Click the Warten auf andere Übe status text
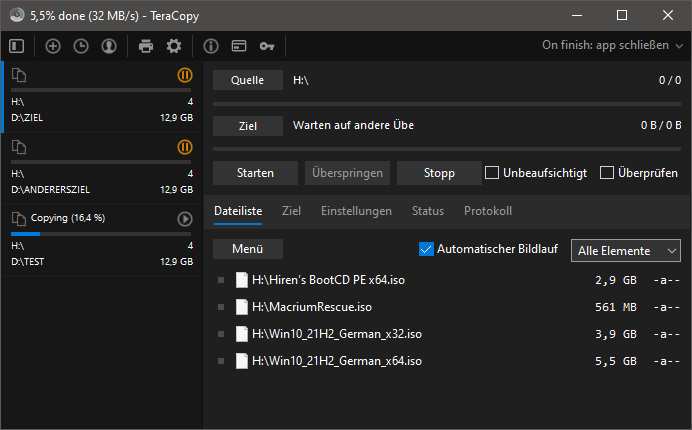Screen dimensions: 692x430 tap(354, 125)
